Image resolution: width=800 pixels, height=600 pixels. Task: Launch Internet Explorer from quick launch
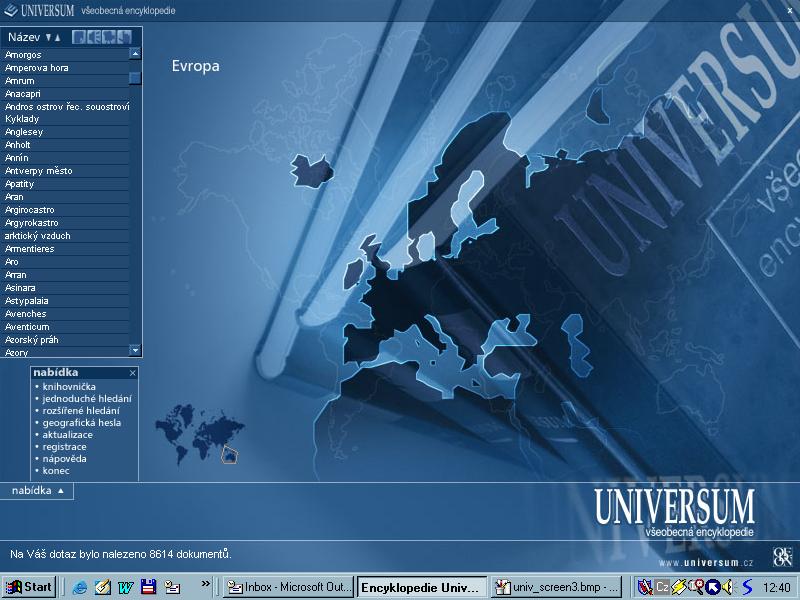click(x=80, y=587)
